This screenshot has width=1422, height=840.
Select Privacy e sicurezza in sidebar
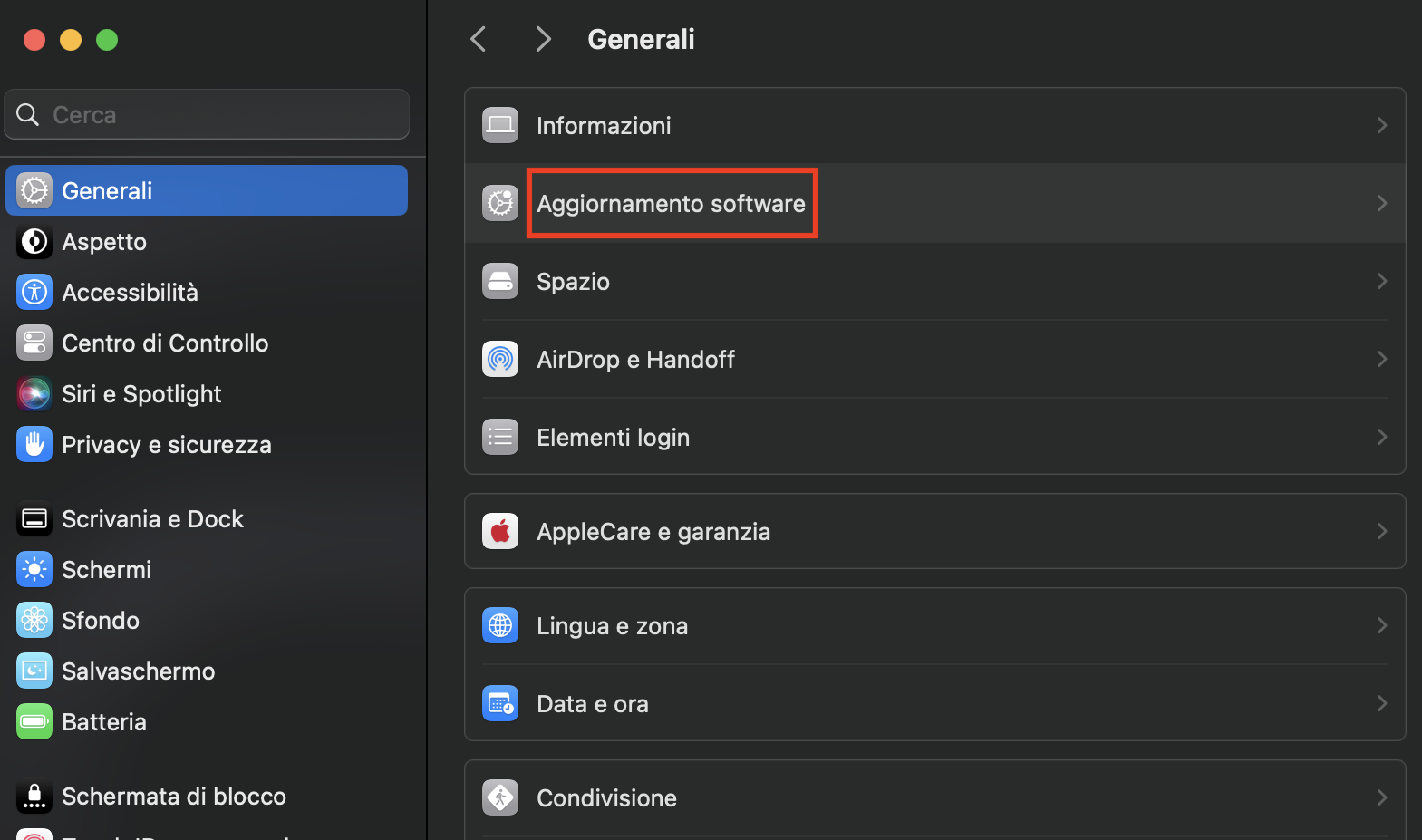click(207, 444)
